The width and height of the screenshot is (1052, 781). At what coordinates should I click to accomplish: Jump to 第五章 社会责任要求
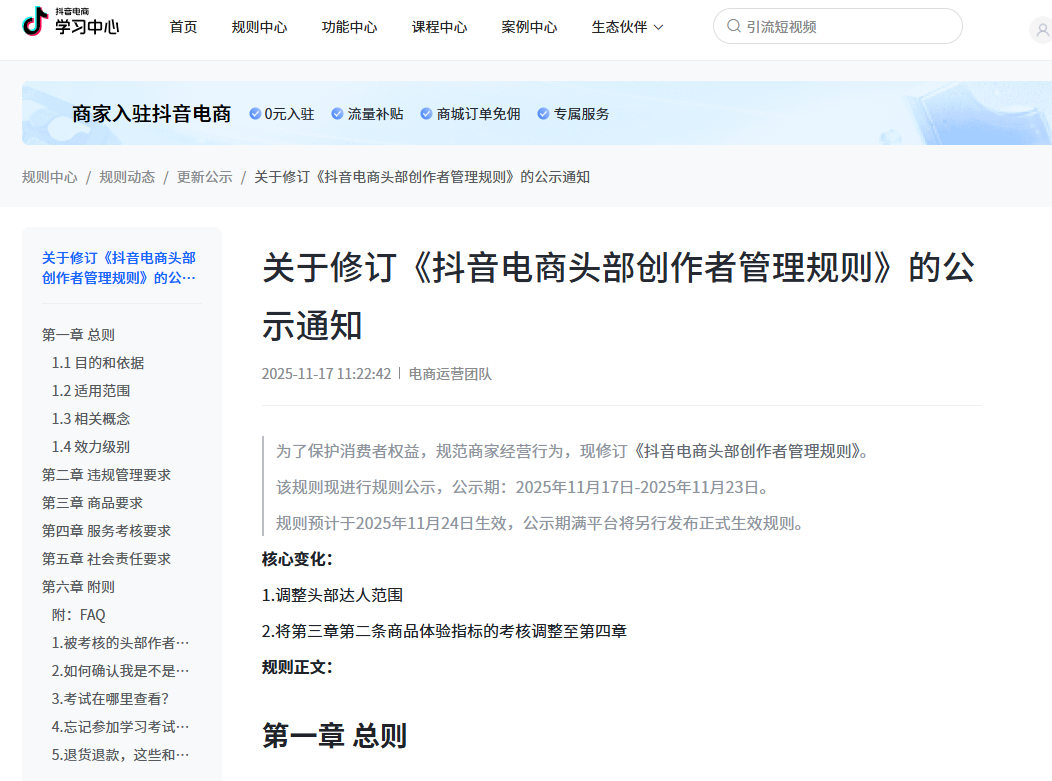click(106, 559)
